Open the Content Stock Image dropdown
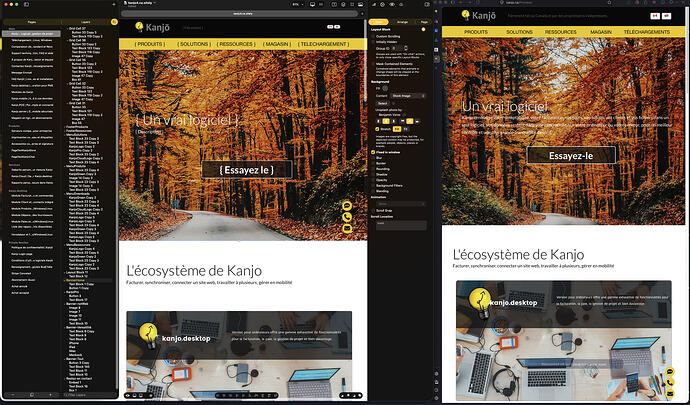Image resolution: width=690 pixels, height=405 pixels. [x=408, y=96]
